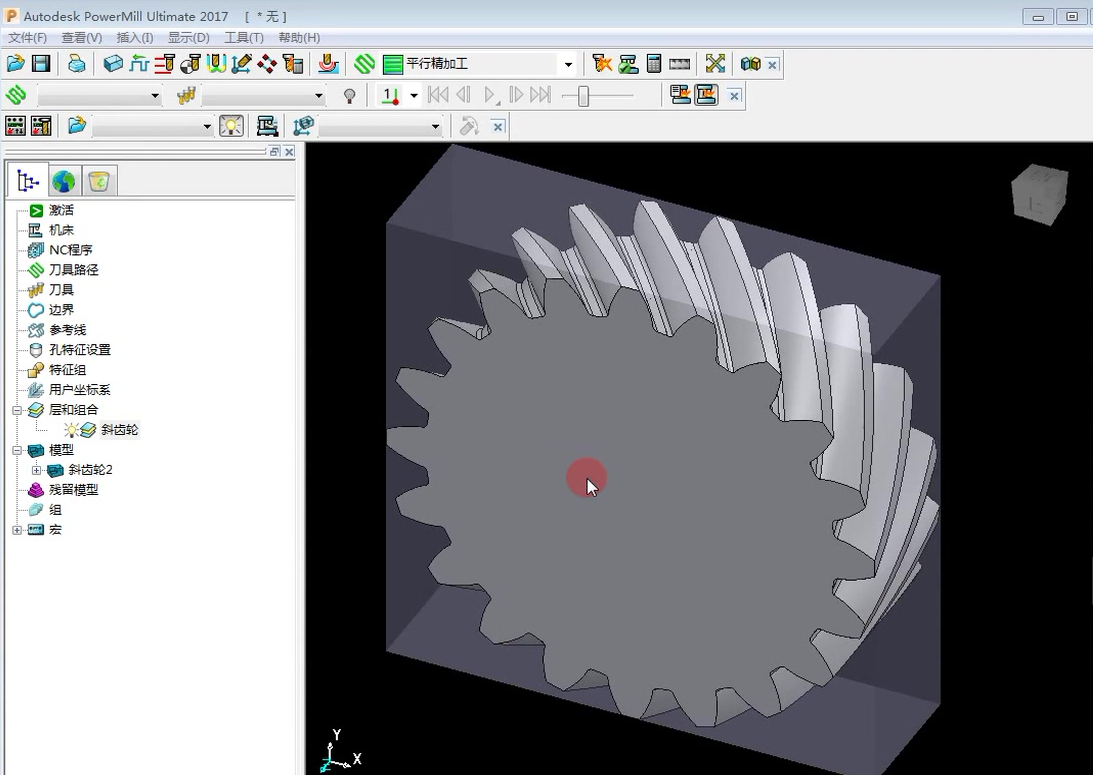Screen dimensions: 1093x775
Task: Click ViewMill icon with gold cutter
Action: tap(41, 125)
